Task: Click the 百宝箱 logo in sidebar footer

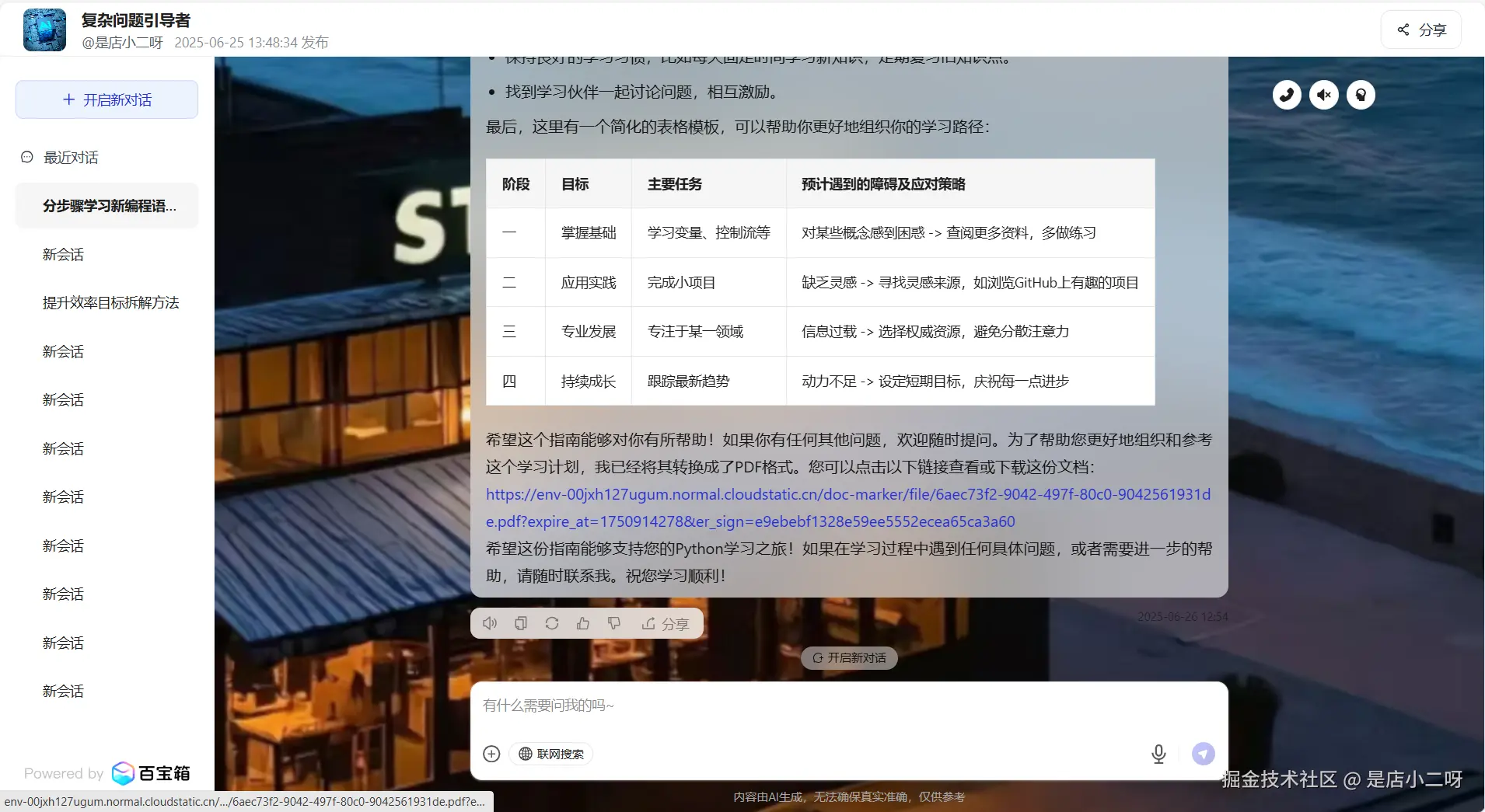Action: coord(151,773)
